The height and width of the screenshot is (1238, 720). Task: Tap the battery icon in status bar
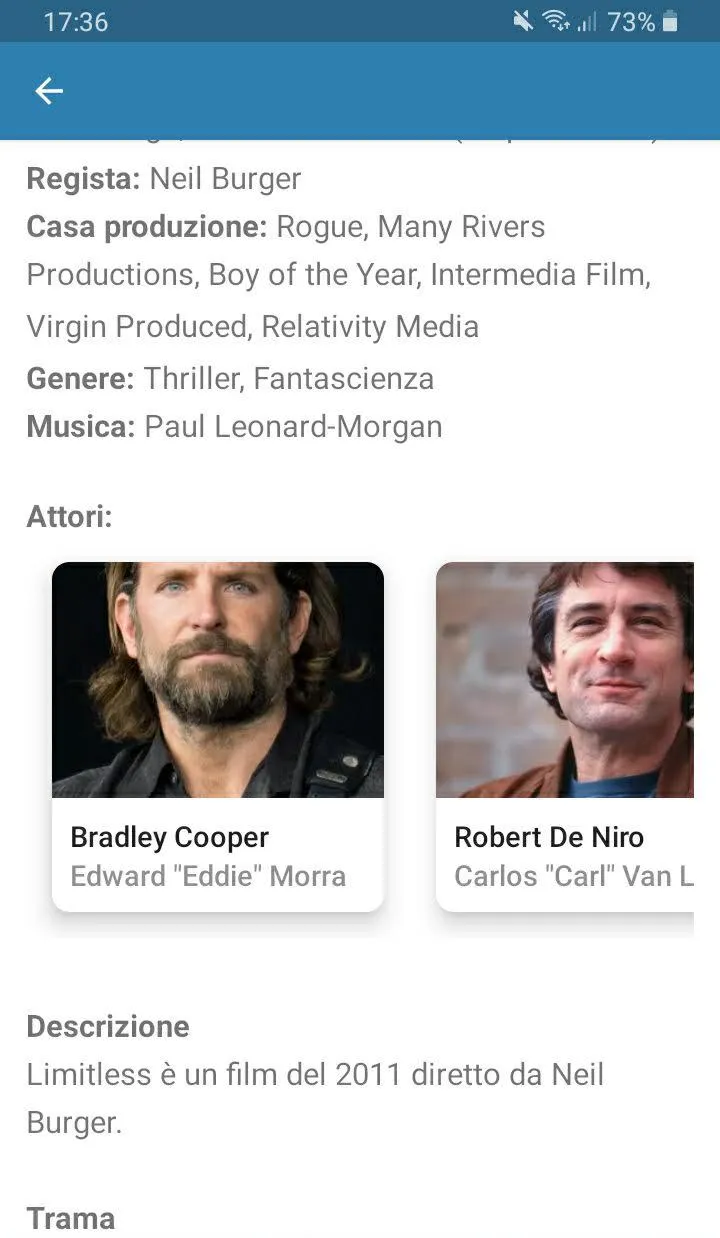(x=670, y=21)
